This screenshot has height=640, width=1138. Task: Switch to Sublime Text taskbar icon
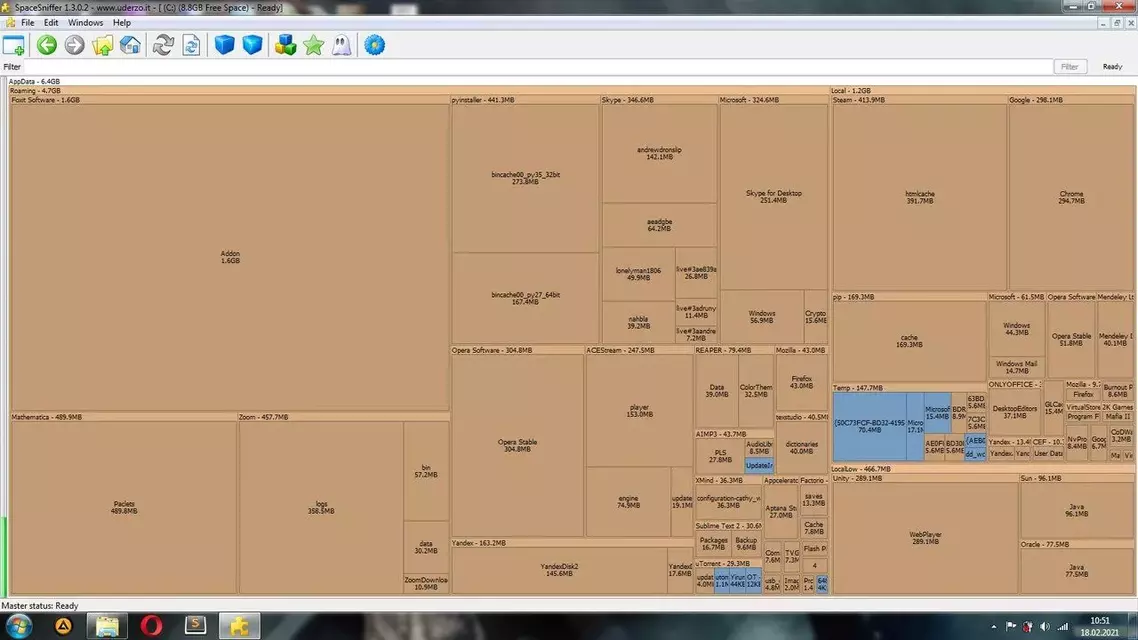[195, 625]
